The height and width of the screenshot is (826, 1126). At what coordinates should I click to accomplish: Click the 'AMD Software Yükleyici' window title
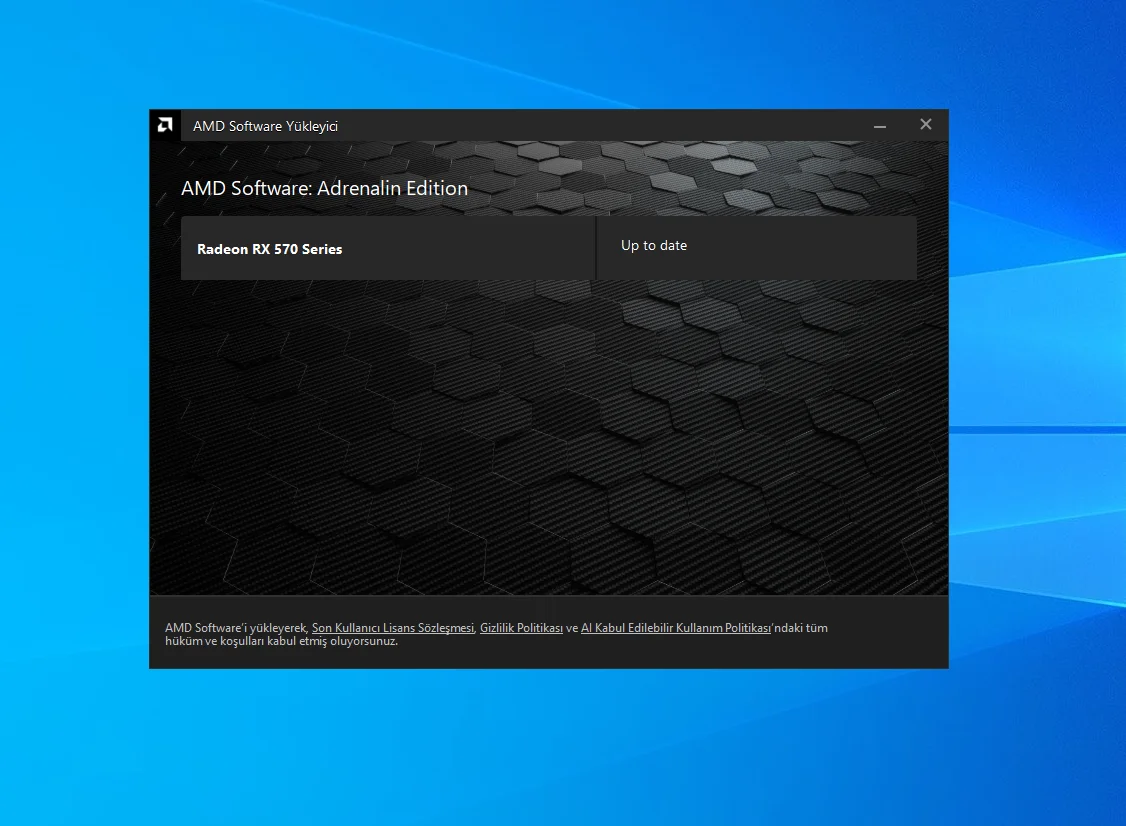point(265,126)
